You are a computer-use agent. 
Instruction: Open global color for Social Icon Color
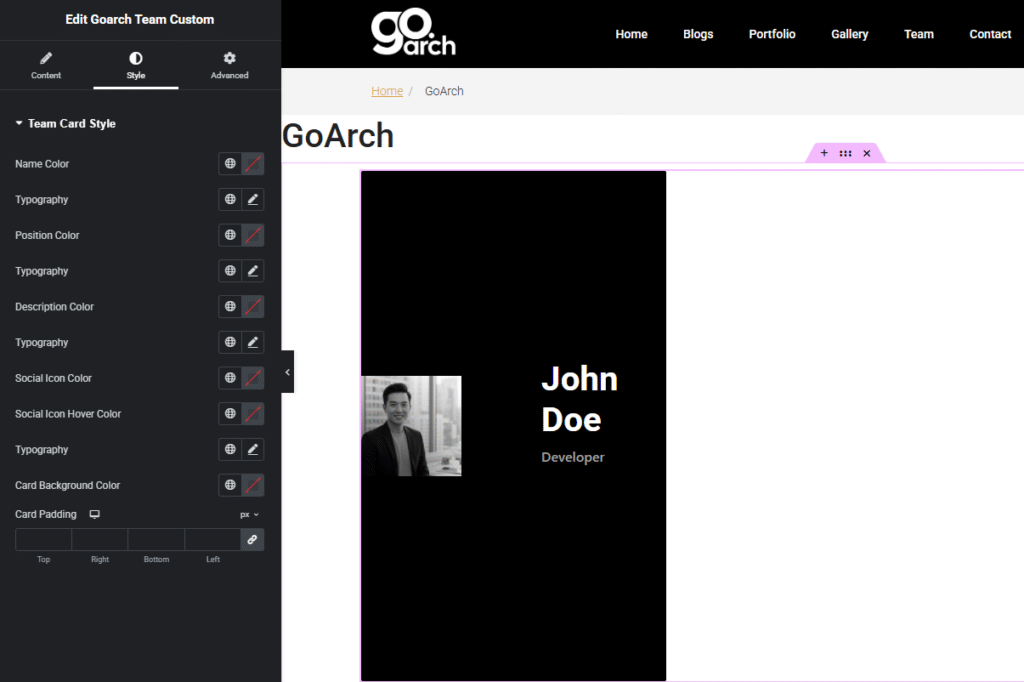click(x=230, y=378)
